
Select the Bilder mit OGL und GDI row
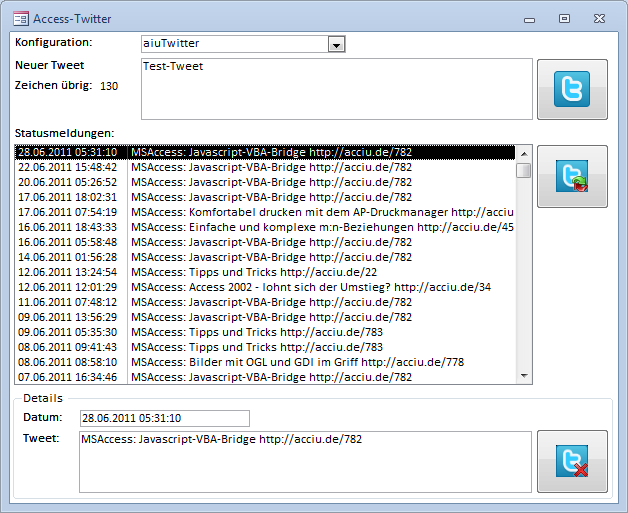point(264,362)
